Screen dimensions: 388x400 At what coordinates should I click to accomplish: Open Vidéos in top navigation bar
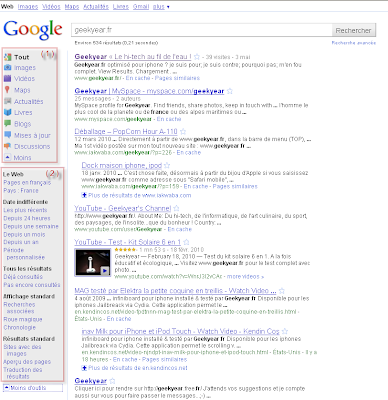click(51, 7)
